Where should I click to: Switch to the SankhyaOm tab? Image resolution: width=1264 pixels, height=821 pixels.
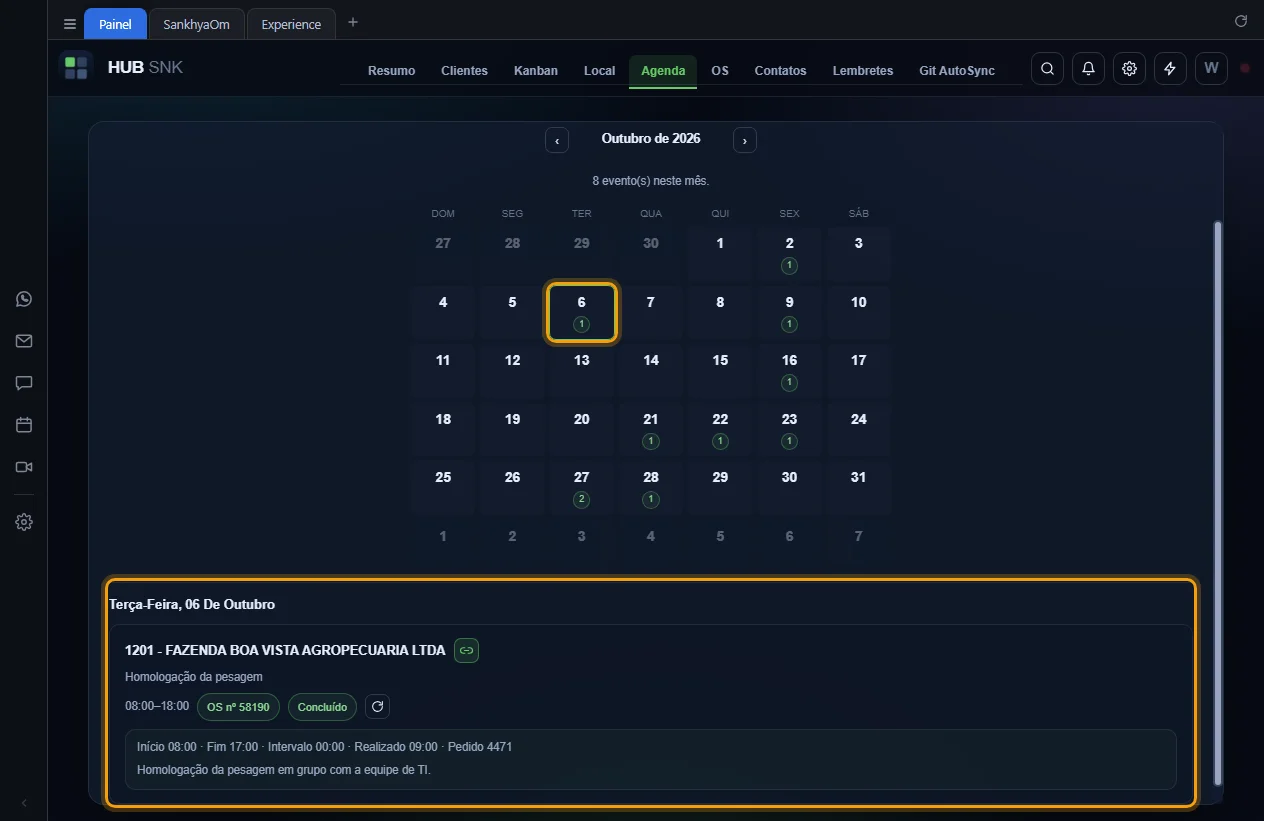pyautogui.click(x=197, y=24)
